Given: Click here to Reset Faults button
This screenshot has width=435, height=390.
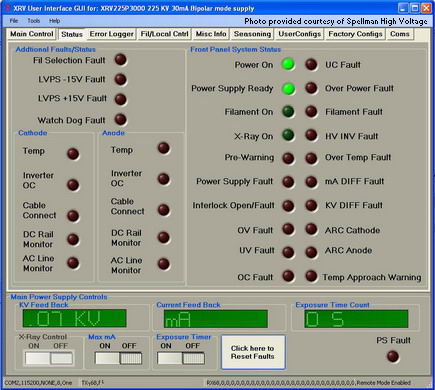Looking at the screenshot, I should click(253, 352).
